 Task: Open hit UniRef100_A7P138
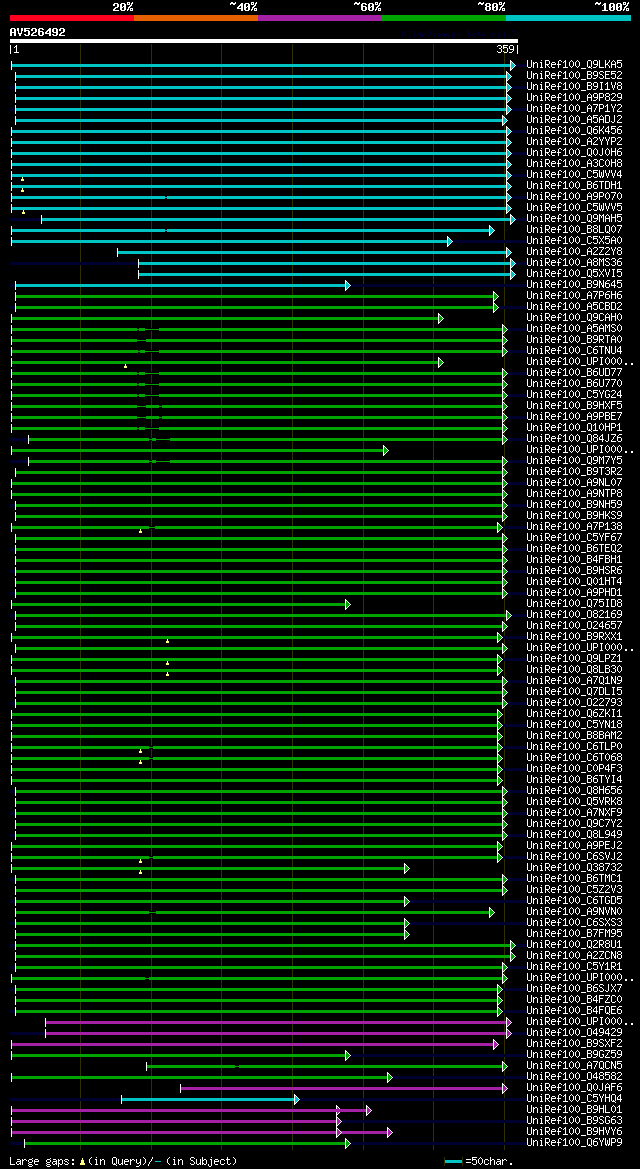(574, 526)
